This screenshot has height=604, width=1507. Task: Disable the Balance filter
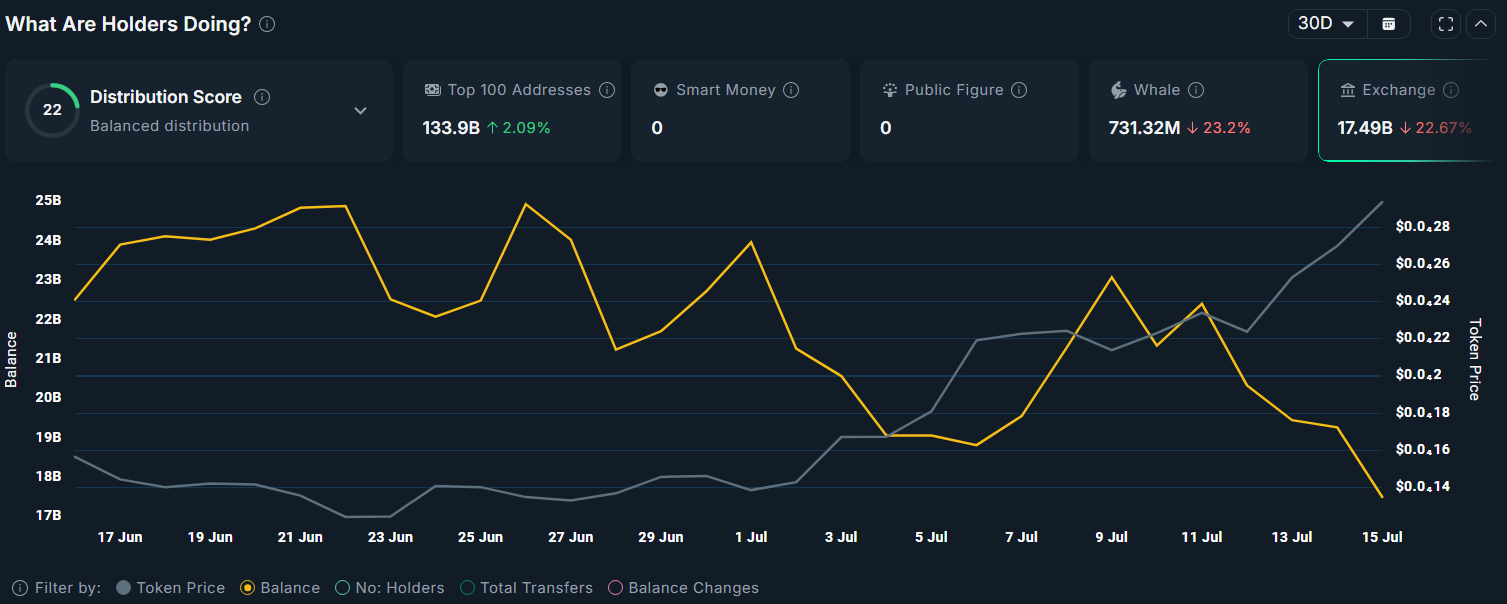coord(246,588)
